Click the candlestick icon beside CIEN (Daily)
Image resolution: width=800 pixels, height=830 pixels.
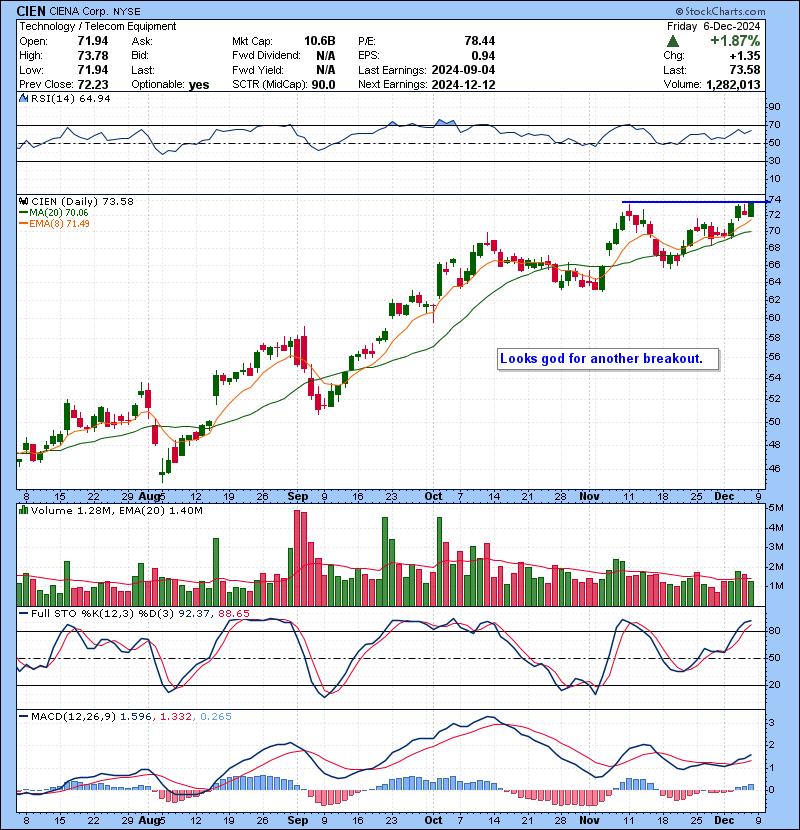pos(23,202)
